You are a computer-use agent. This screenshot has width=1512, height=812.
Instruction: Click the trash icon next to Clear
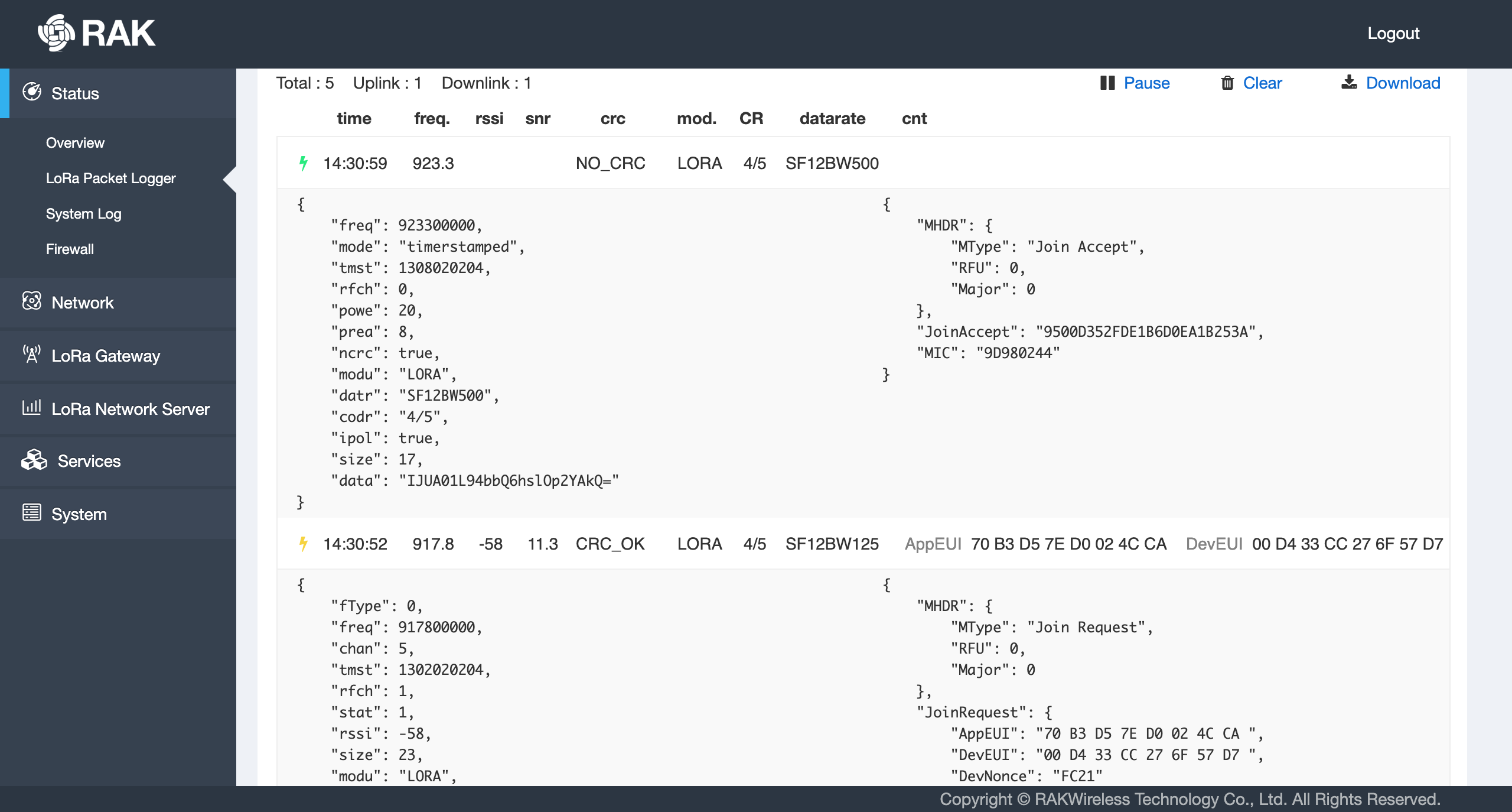1227,83
